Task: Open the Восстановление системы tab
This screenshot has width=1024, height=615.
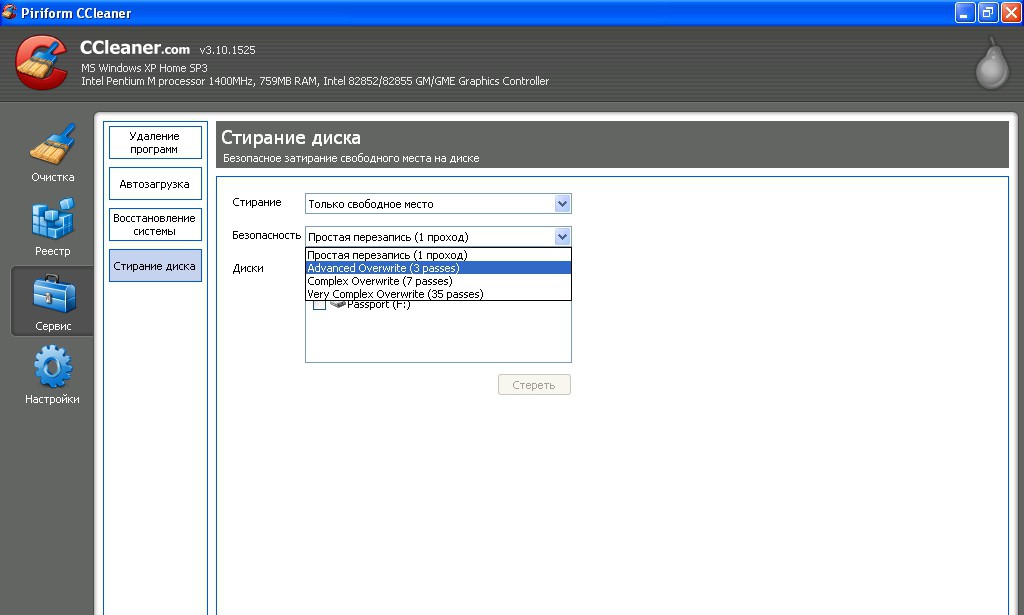Action: [x=155, y=225]
